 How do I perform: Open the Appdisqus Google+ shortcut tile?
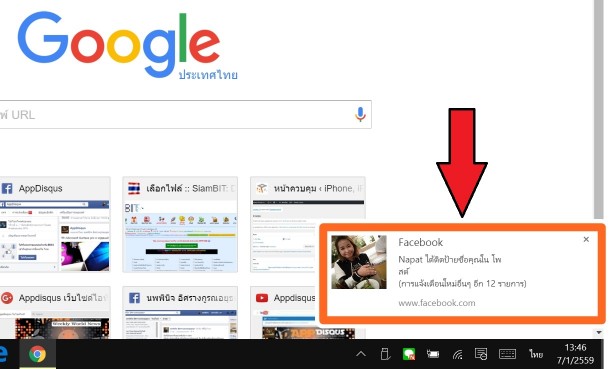pyautogui.click(x=54, y=312)
